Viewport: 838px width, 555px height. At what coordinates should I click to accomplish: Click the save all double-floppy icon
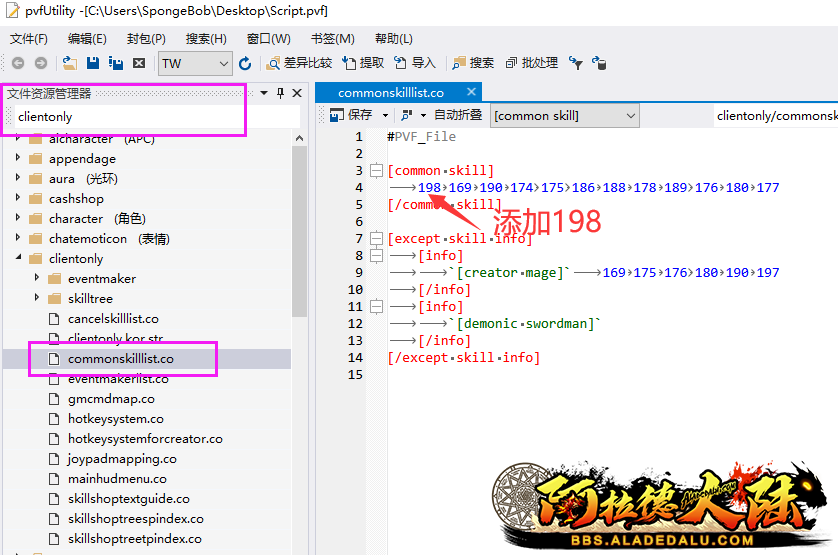[x=116, y=63]
